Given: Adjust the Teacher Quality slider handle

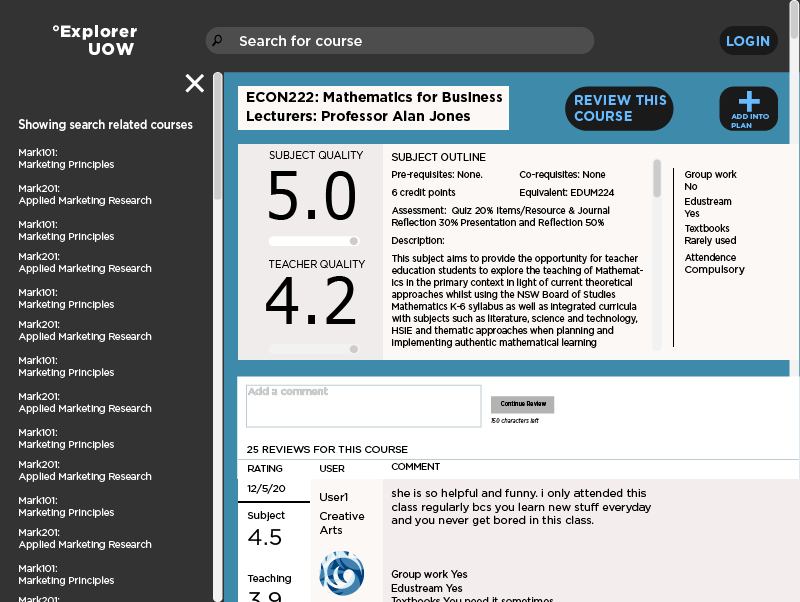Looking at the screenshot, I should point(354,349).
